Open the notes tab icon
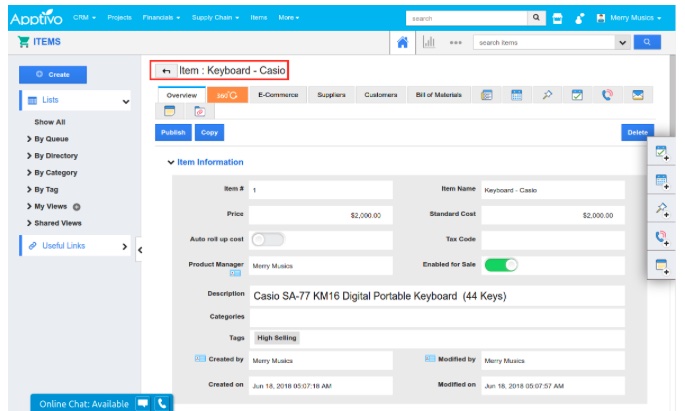685x411 pixels. 170,111
